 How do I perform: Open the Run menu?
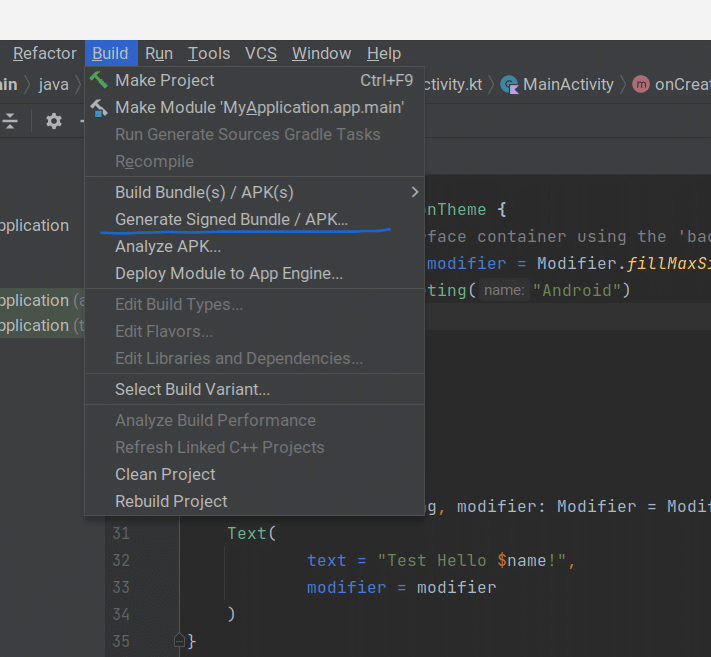159,54
